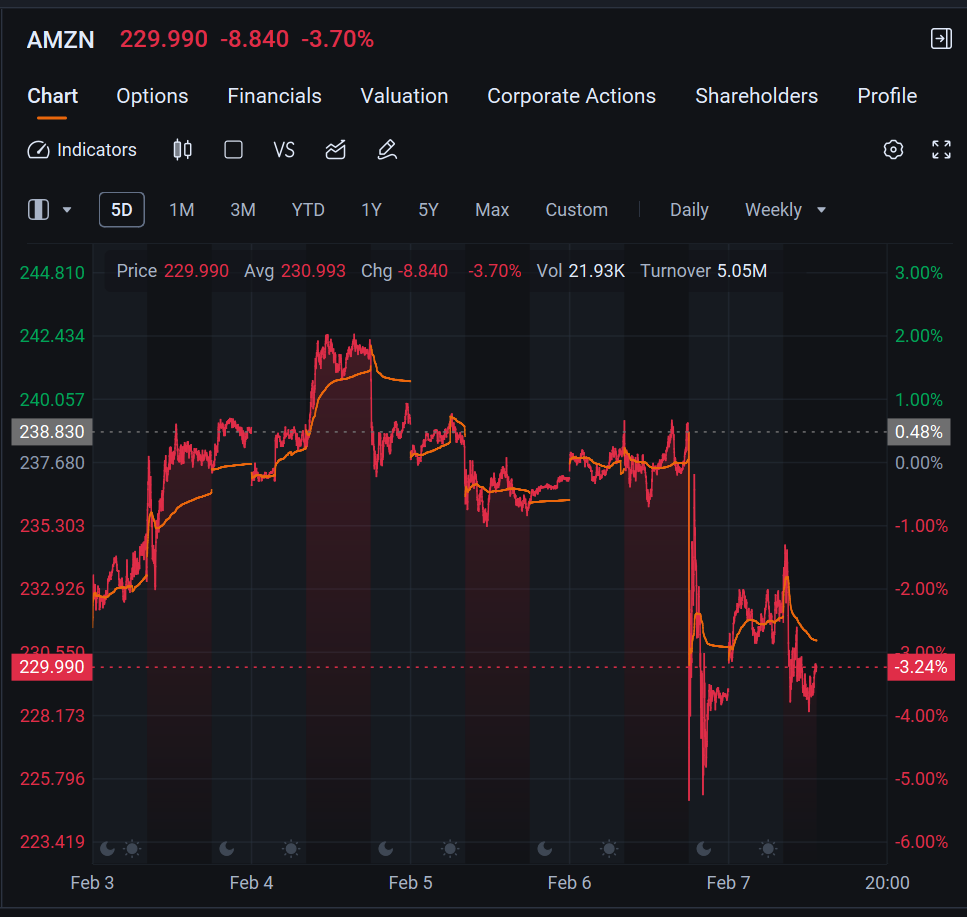The width and height of the screenshot is (967, 917).
Task: Open the Profile tab
Action: 887,96
